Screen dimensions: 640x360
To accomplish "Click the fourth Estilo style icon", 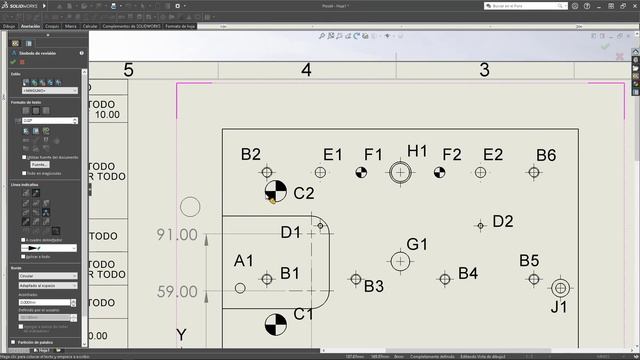I will (50, 82).
